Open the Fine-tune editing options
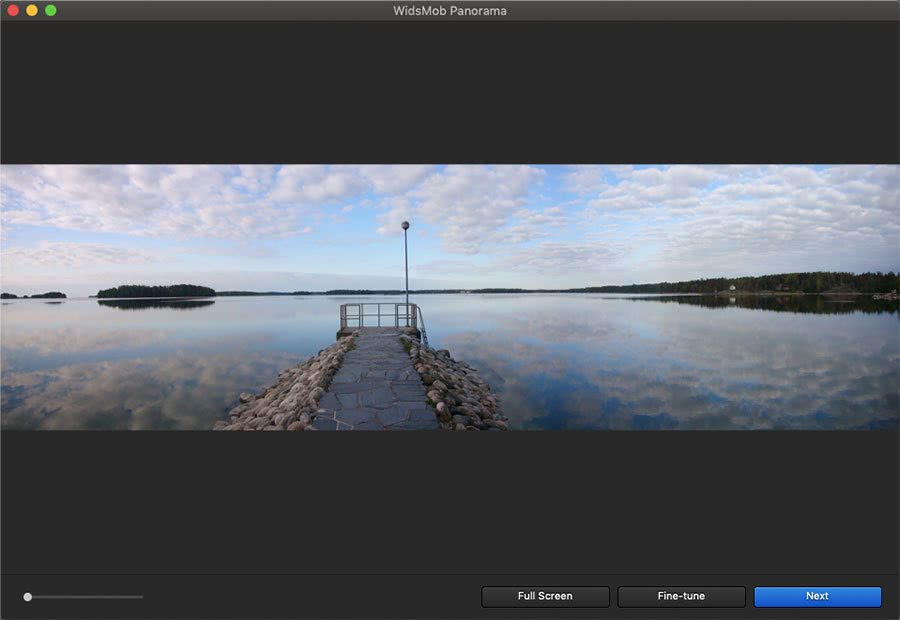900x620 pixels. tap(681, 596)
